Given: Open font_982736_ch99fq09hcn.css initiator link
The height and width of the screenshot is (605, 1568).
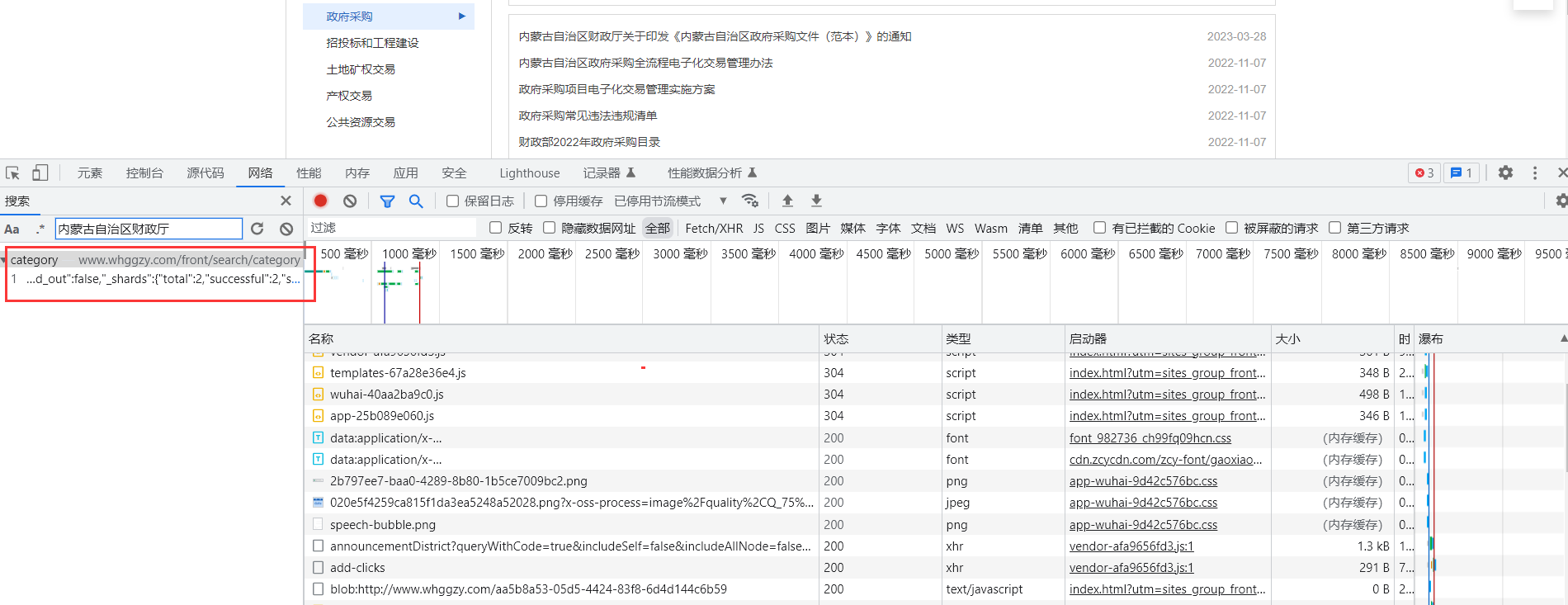Looking at the screenshot, I should [1150, 438].
